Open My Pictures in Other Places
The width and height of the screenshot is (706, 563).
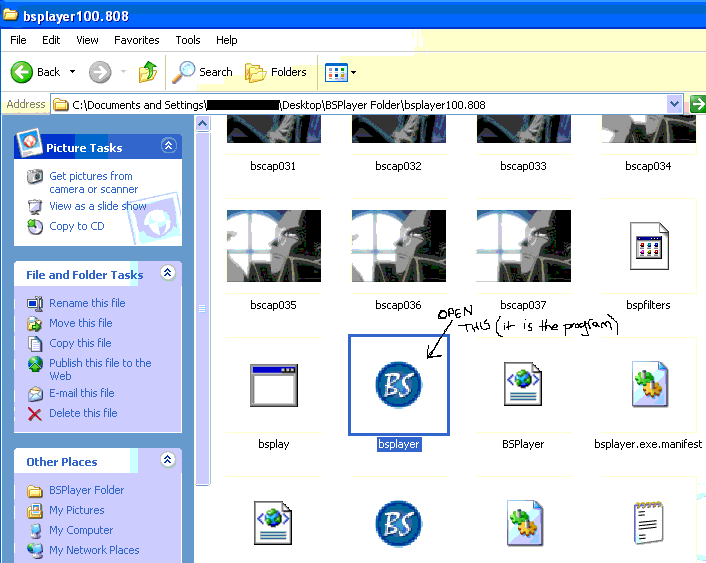(x=77, y=510)
